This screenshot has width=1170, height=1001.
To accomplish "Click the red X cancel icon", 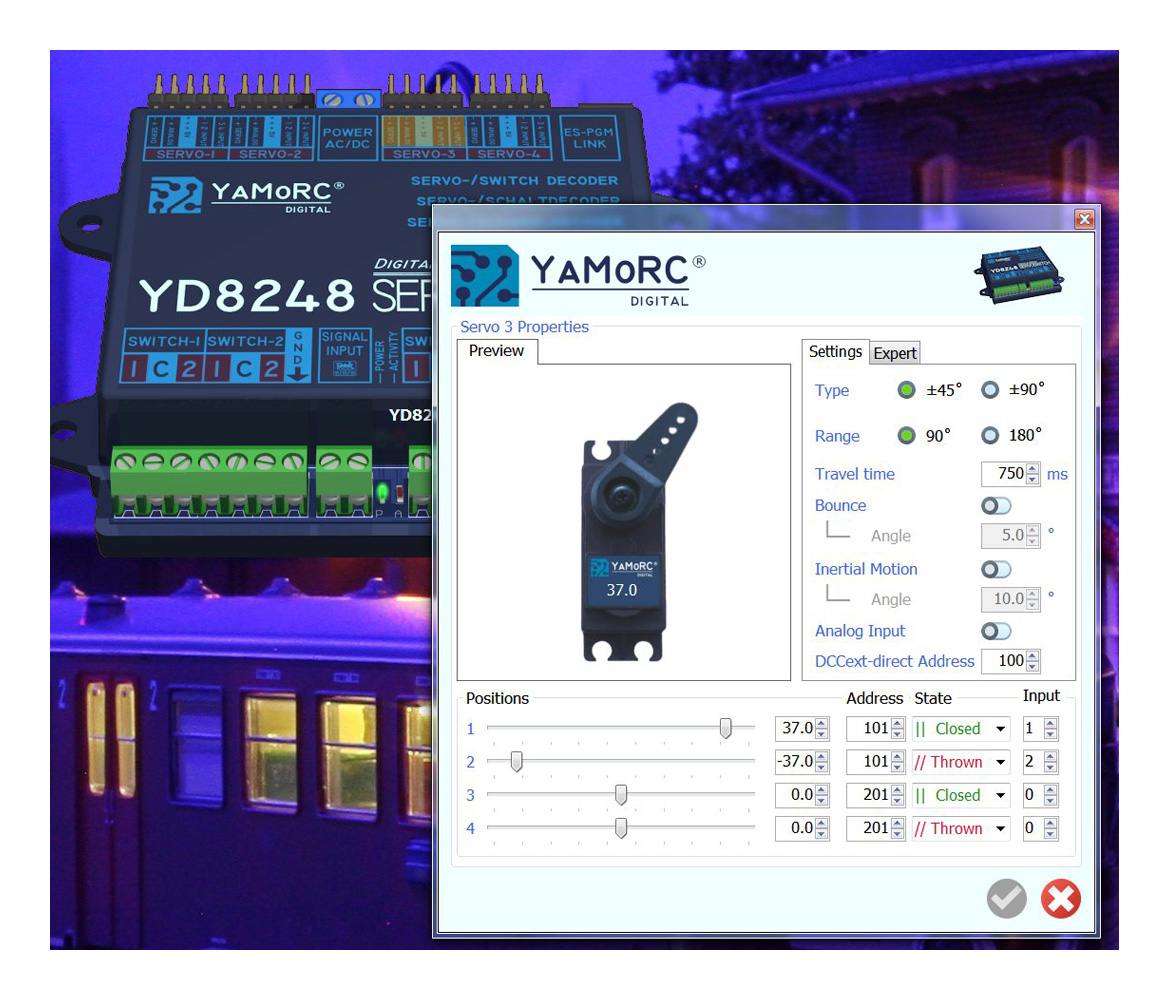I will (x=1060, y=899).
